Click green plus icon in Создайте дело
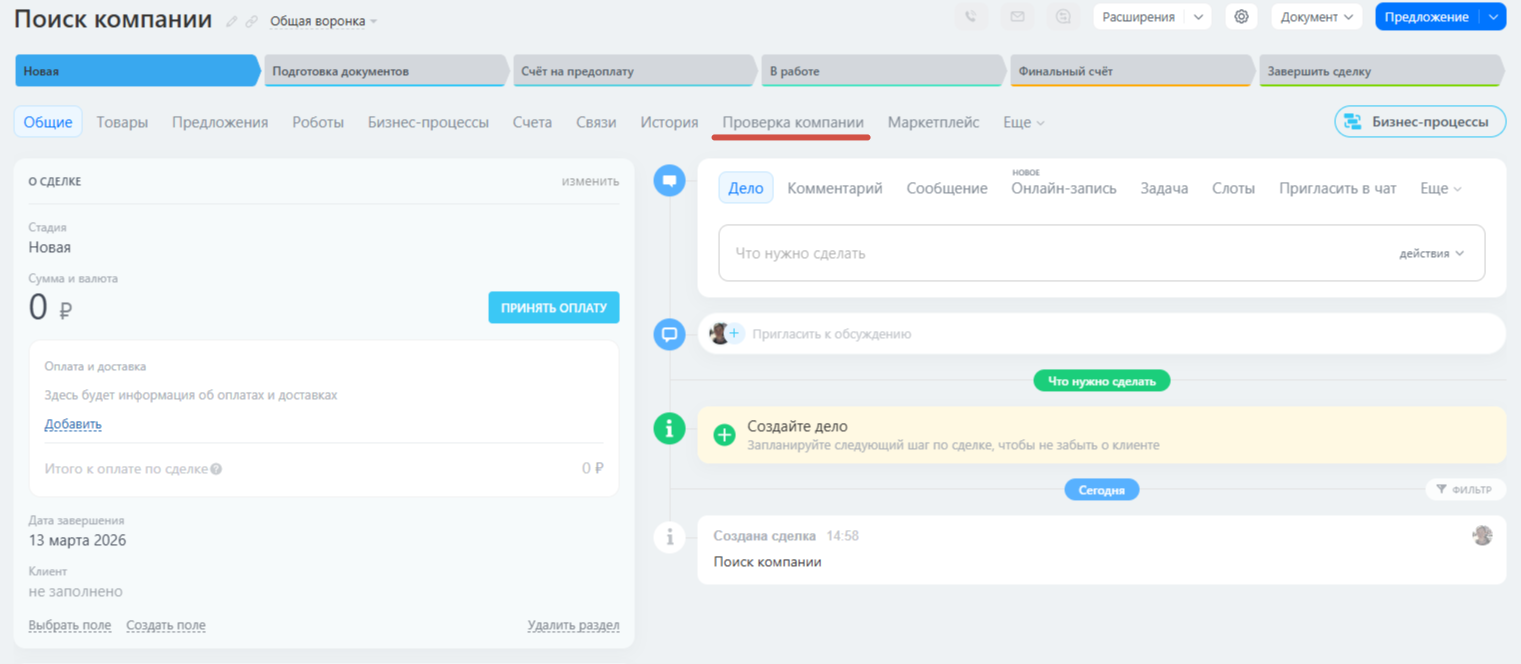 (724, 435)
